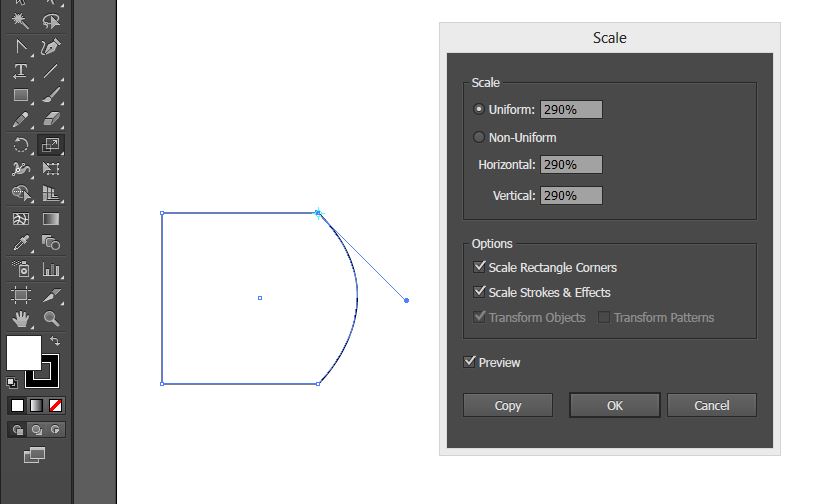This screenshot has width=829, height=504.
Task: Click the Vertical percentage field
Action: click(x=571, y=196)
